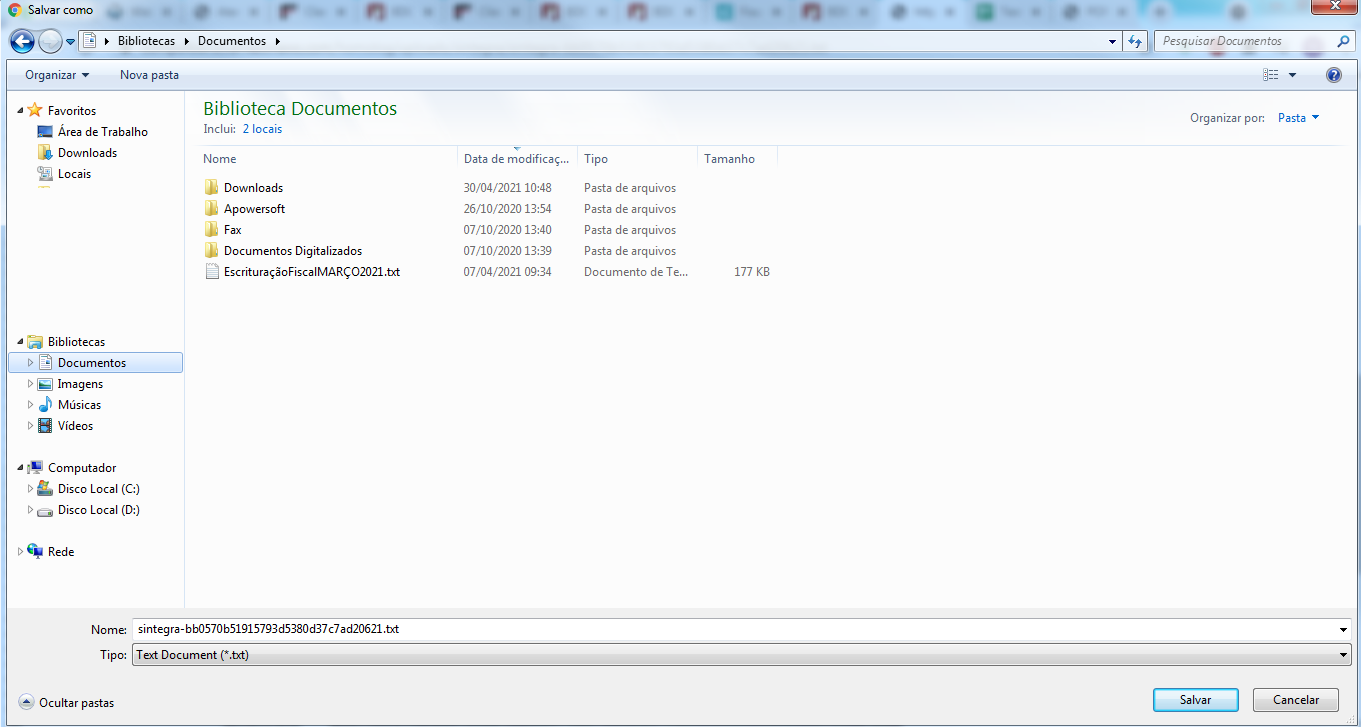Open the Tipo file type dropdown
This screenshot has width=1361, height=727.
[740, 655]
